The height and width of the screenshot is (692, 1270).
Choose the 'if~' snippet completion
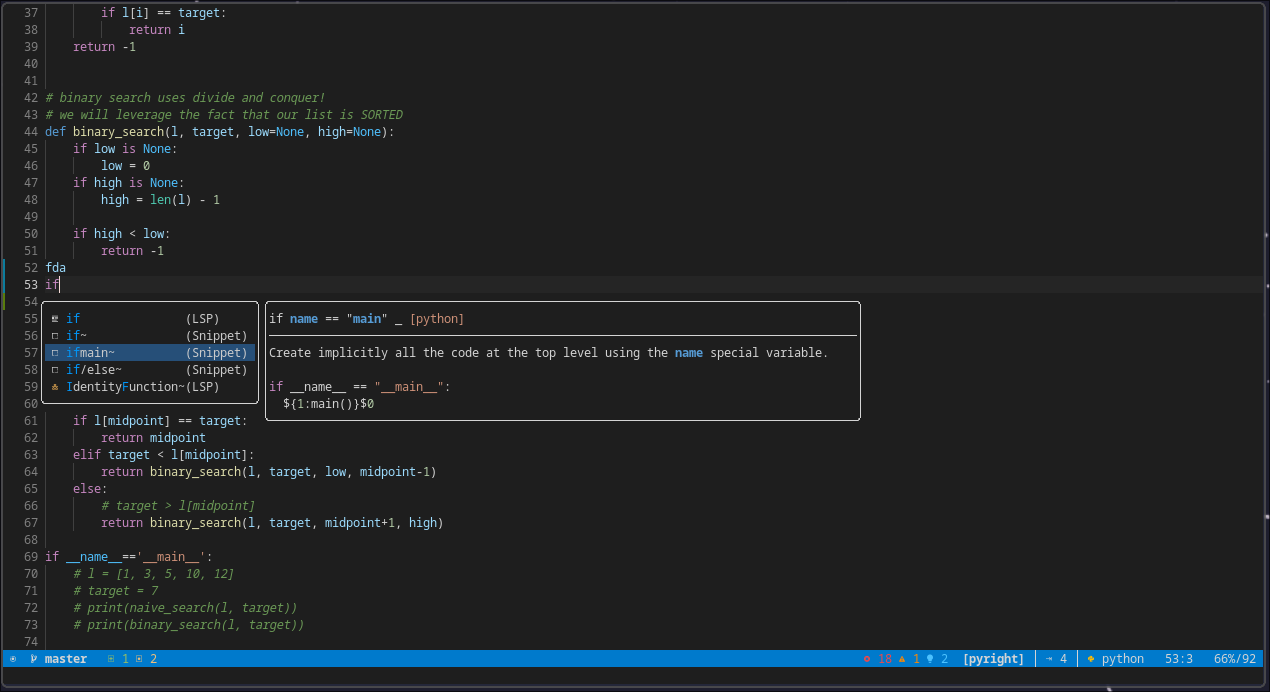(x=150, y=336)
